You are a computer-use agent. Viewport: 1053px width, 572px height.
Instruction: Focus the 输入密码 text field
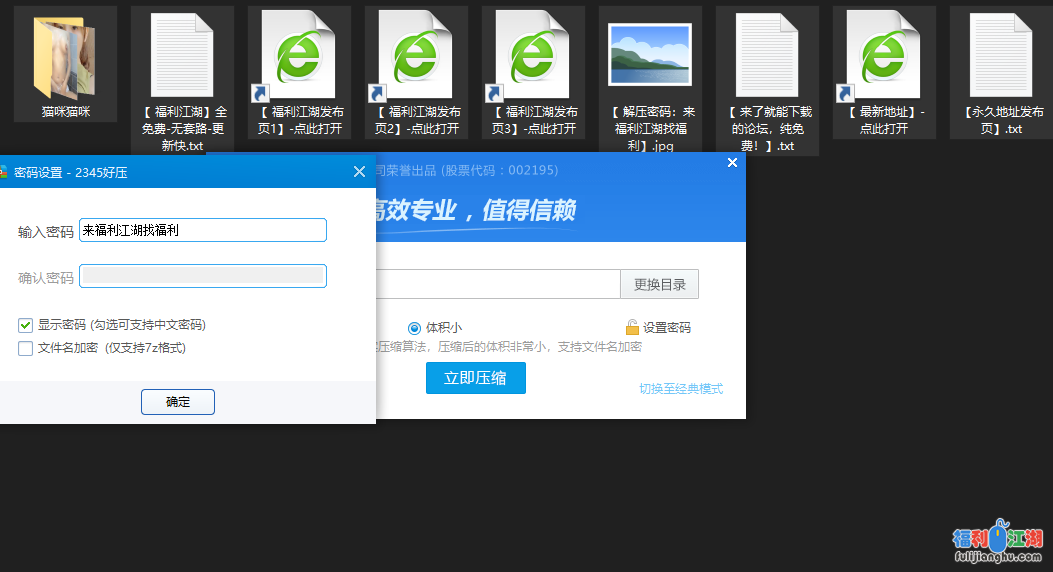click(x=203, y=230)
